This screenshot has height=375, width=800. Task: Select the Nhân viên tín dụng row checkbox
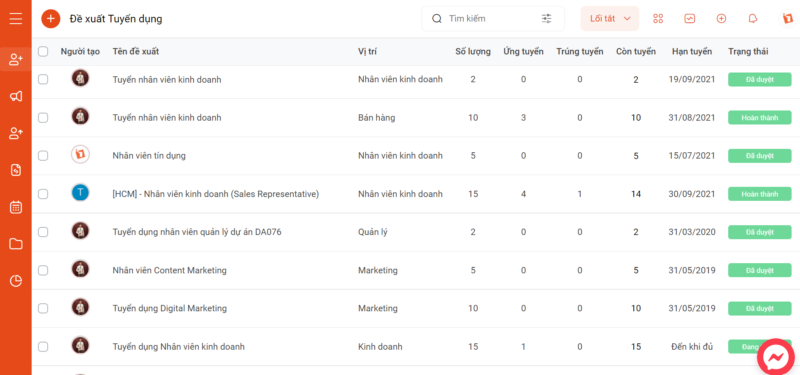(x=43, y=156)
